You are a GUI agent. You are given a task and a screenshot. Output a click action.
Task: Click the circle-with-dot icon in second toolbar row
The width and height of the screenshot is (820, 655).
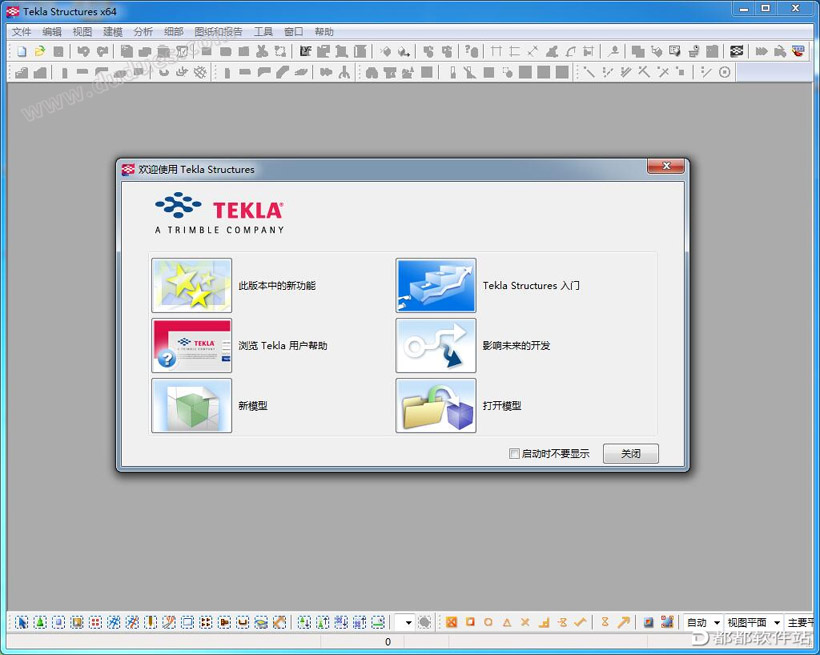coord(724,72)
